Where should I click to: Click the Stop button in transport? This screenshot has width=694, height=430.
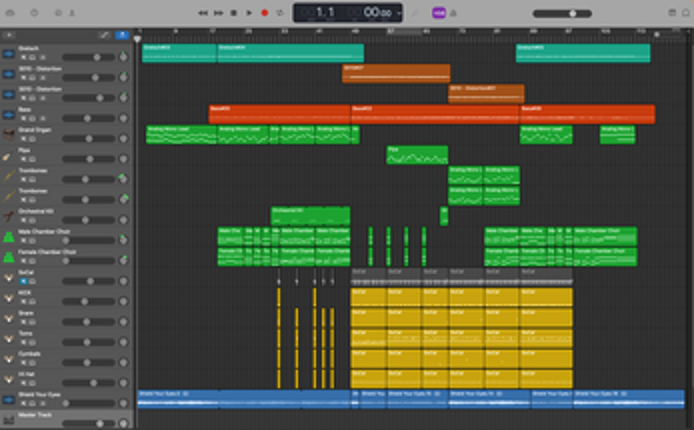pos(234,13)
